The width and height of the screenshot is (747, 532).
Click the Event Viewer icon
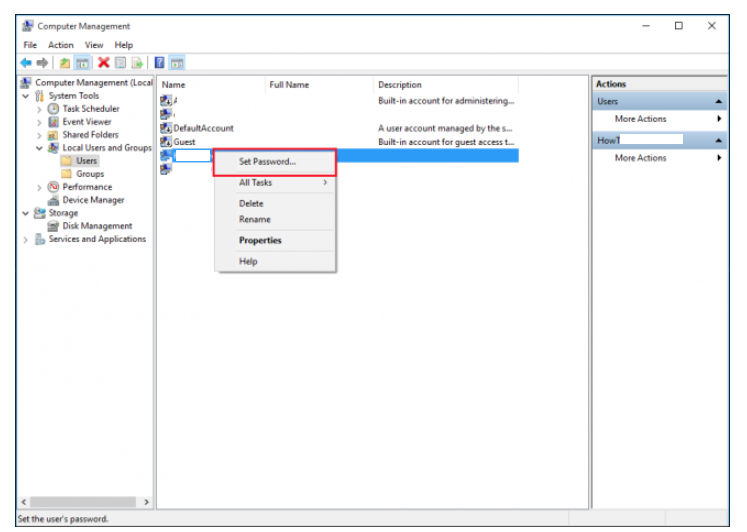click(53, 121)
